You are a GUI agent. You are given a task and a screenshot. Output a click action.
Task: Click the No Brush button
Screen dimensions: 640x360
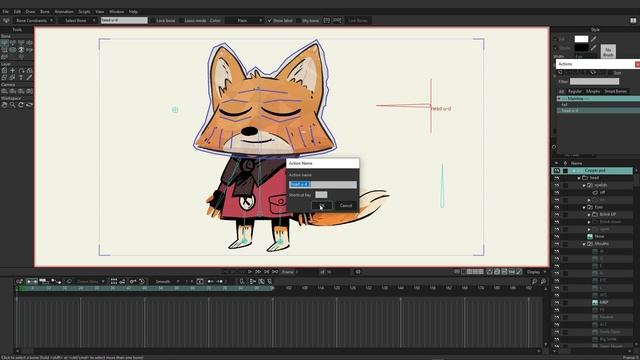pyautogui.click(x=608, y=52)
